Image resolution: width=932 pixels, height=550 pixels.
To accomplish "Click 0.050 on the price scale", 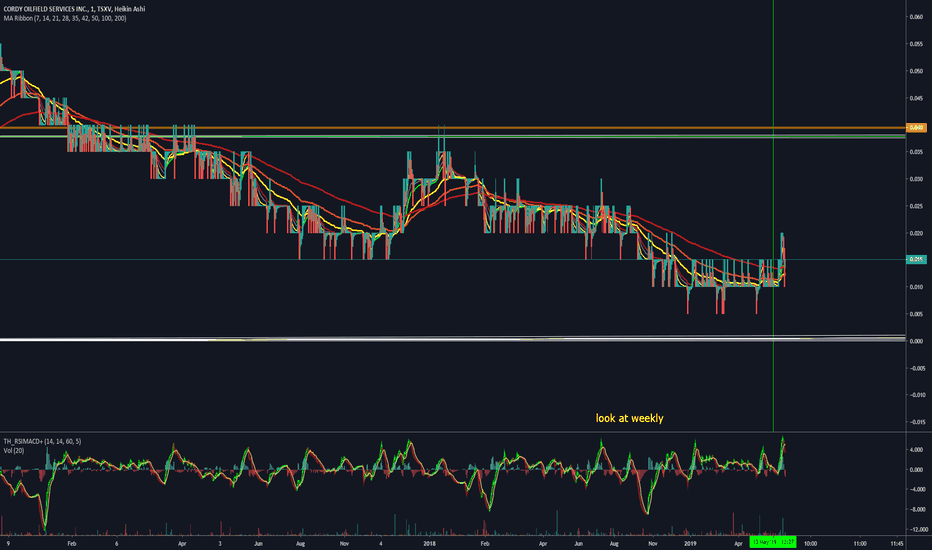I will [x=916, y=71].
